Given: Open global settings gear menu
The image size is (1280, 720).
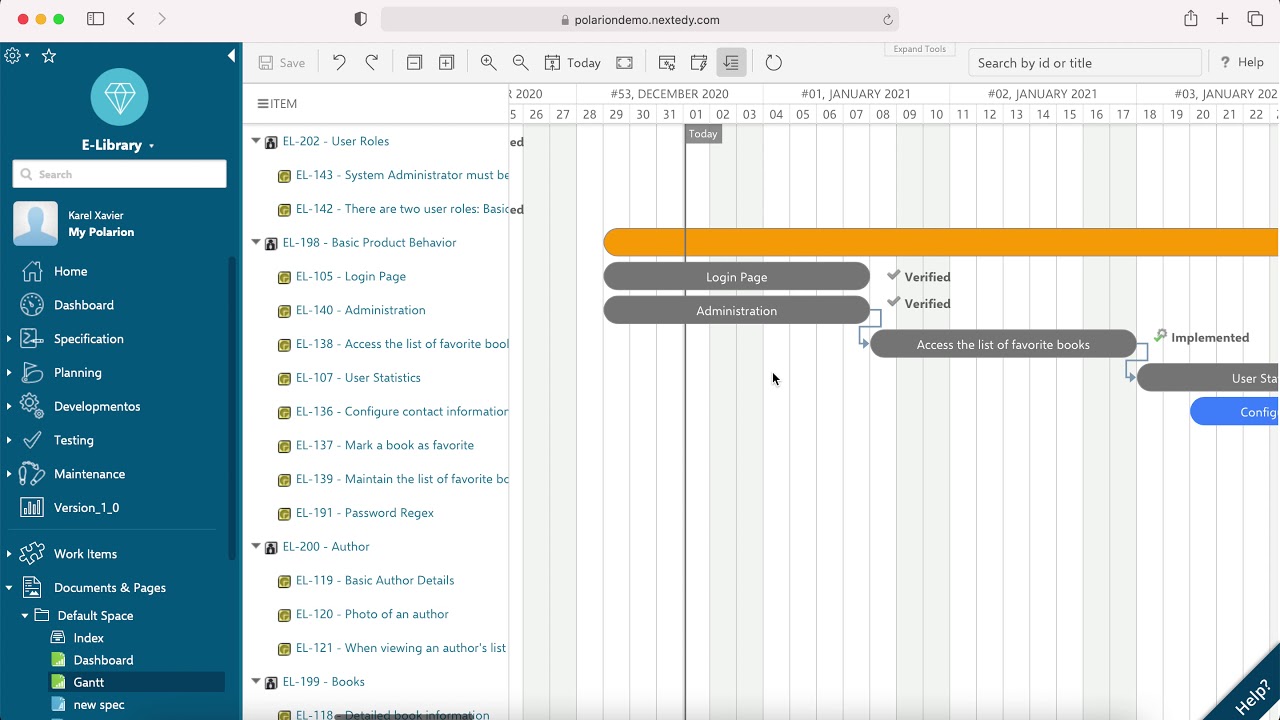Looking at the screenshot, I should 16,56.
